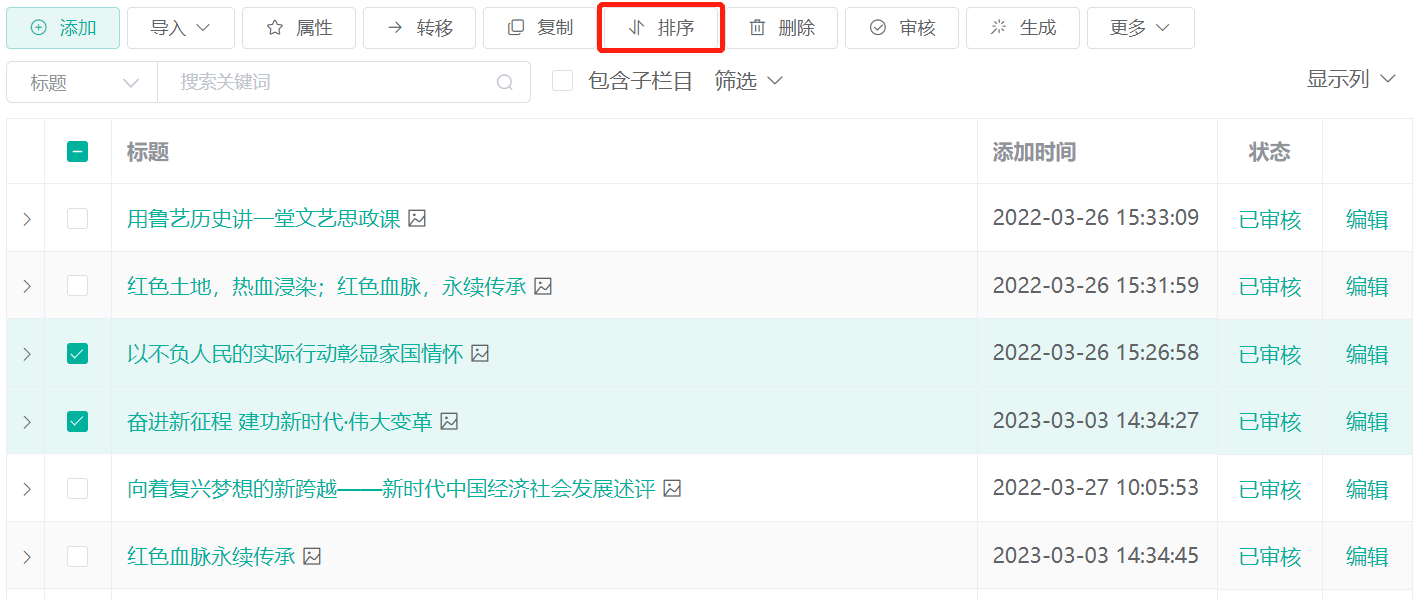Screen dimensions: 1419x600
Task: Open the 更多 (More) dropdown menu
Action: [x=1140, y=28]
